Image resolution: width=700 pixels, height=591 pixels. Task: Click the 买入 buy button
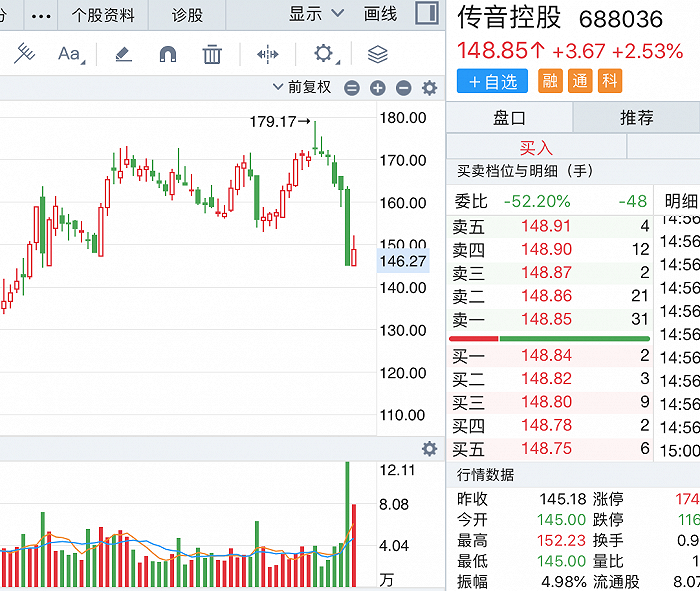(536, 147)
